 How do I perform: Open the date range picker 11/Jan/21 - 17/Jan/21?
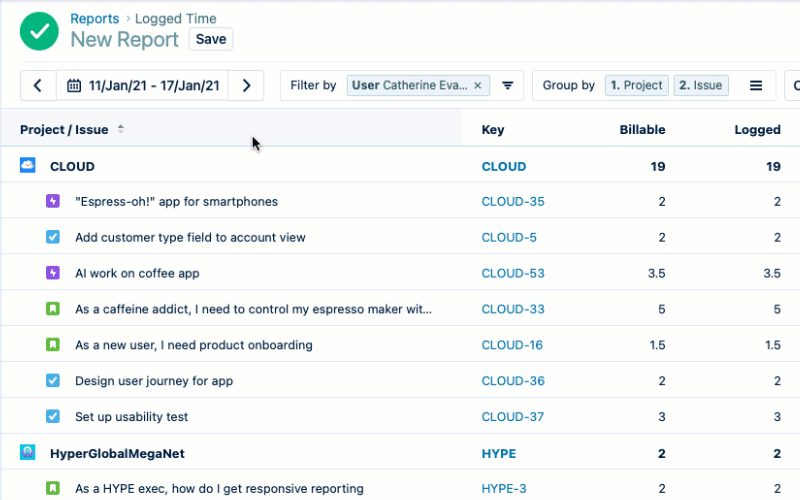point(143,86)
